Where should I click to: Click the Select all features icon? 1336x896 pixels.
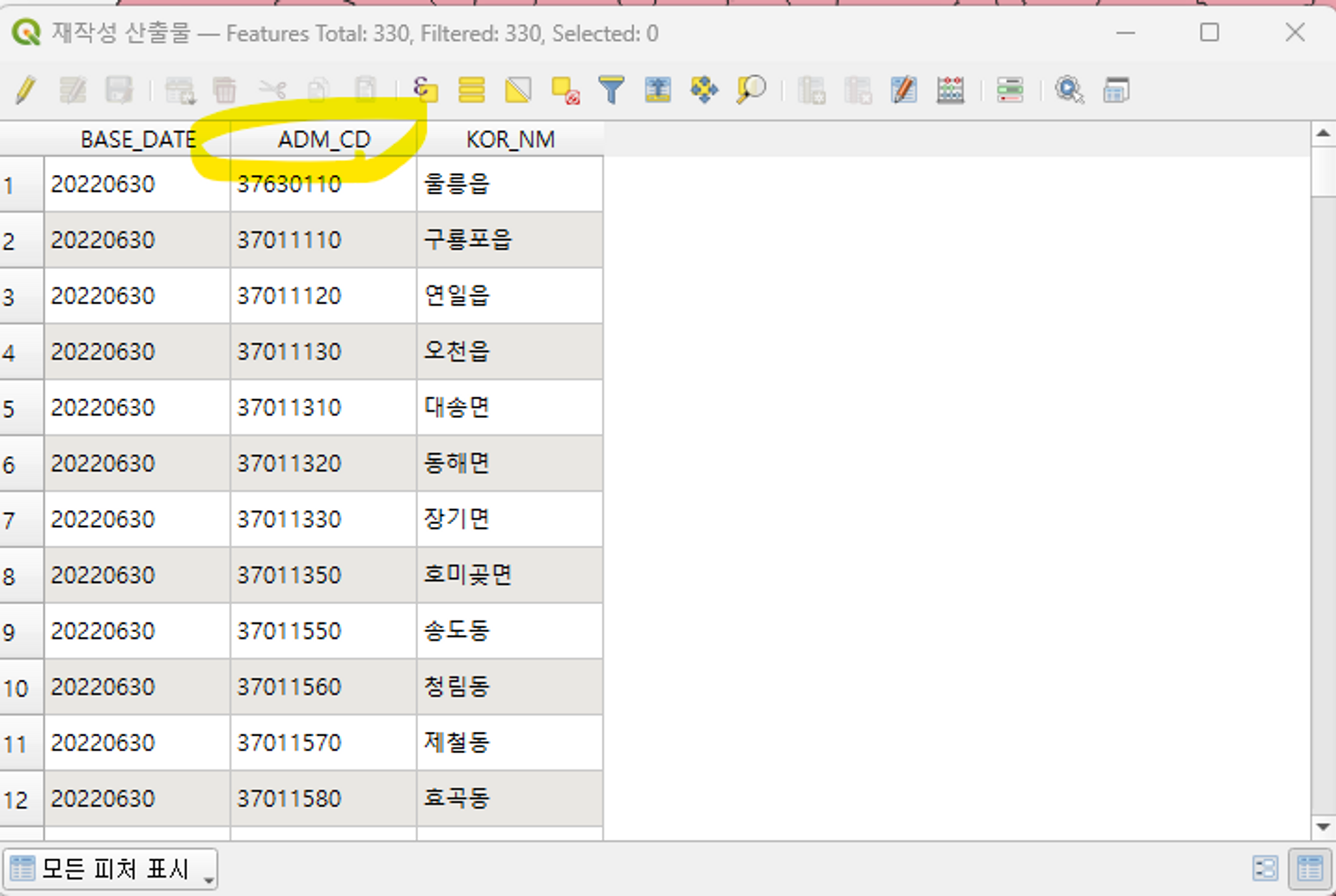coord(472,89)
